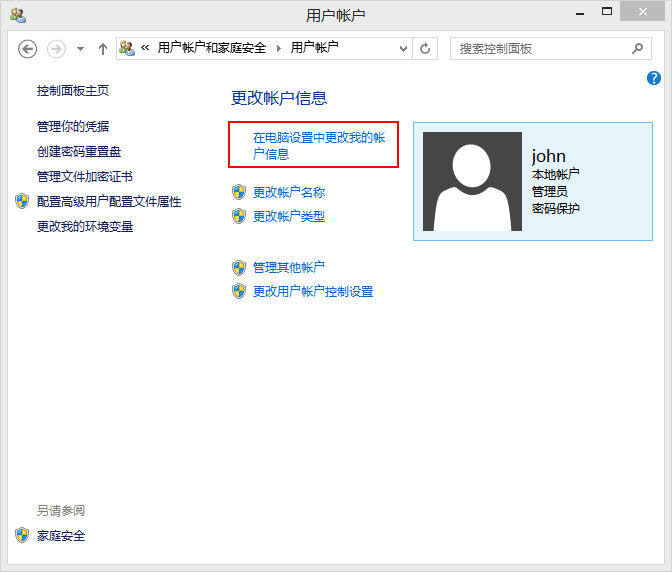
Task: Open 家庭安全 link at bottom left
Action: point(61,536)
